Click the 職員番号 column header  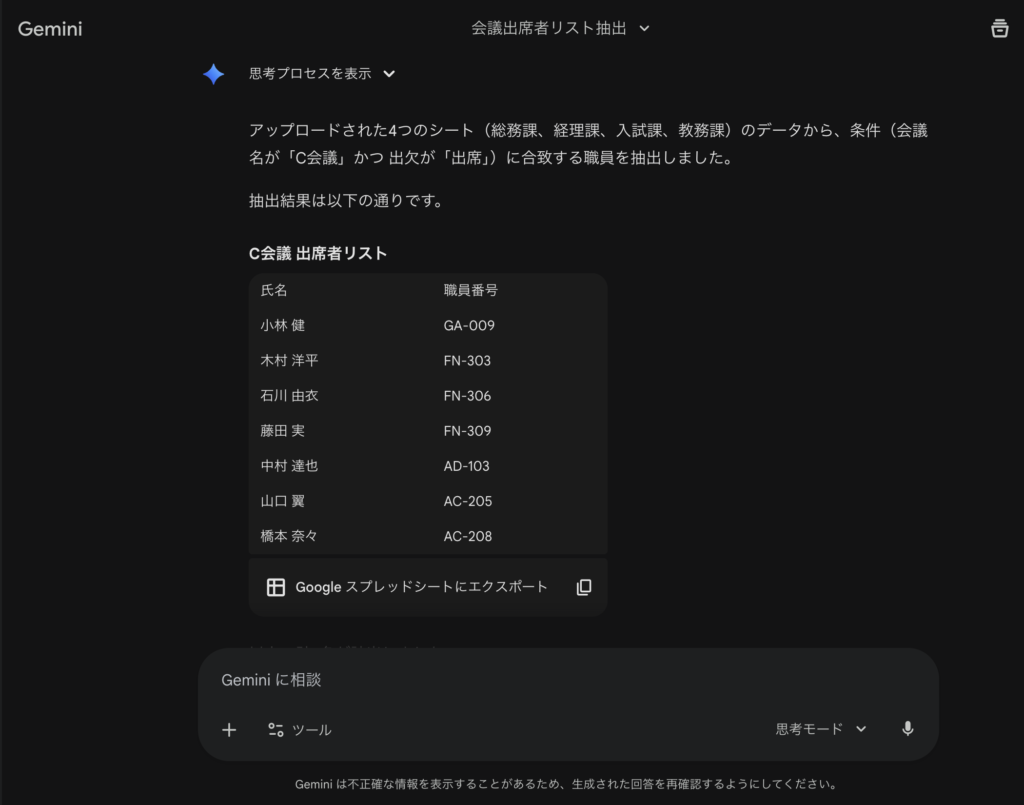pos(470,291)
